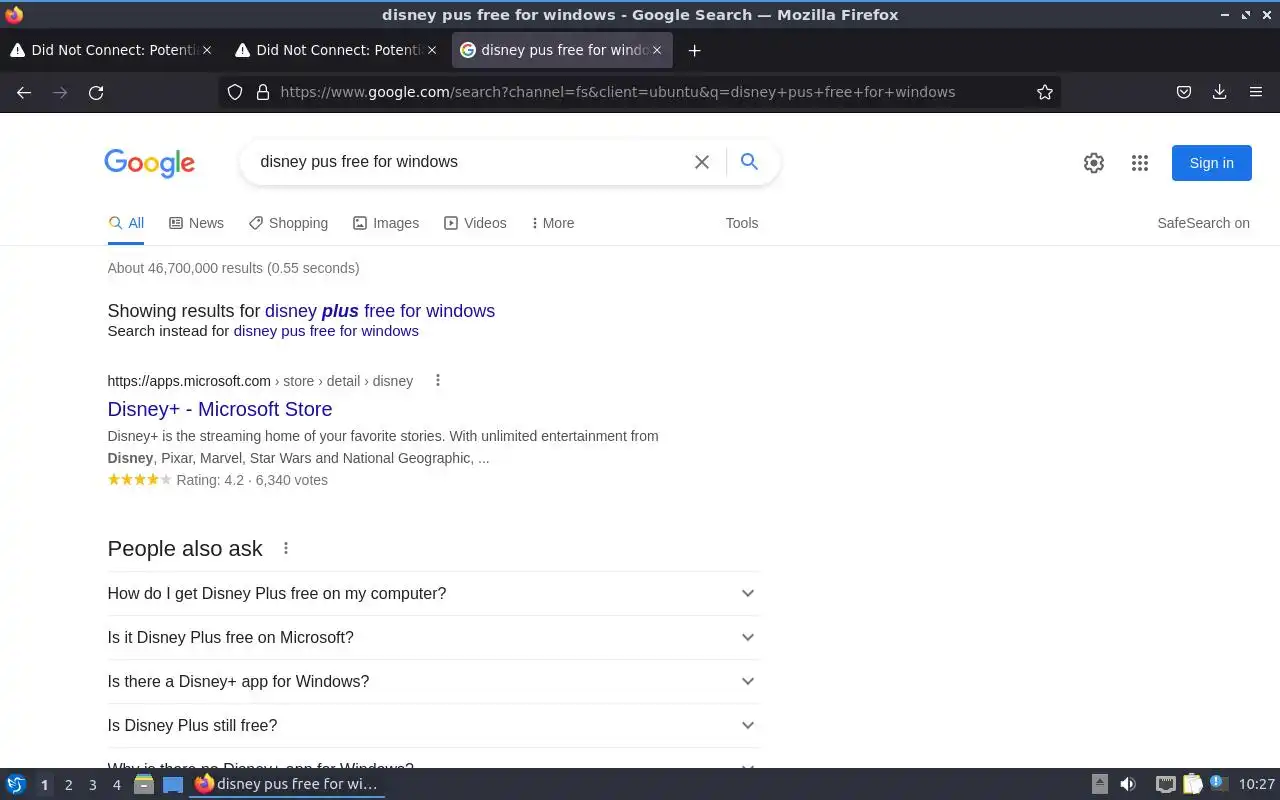Viewport: 1280px width, 800px height.
Task: Search instead for disney pus free for windows
Action: click(x=326, y=331)
